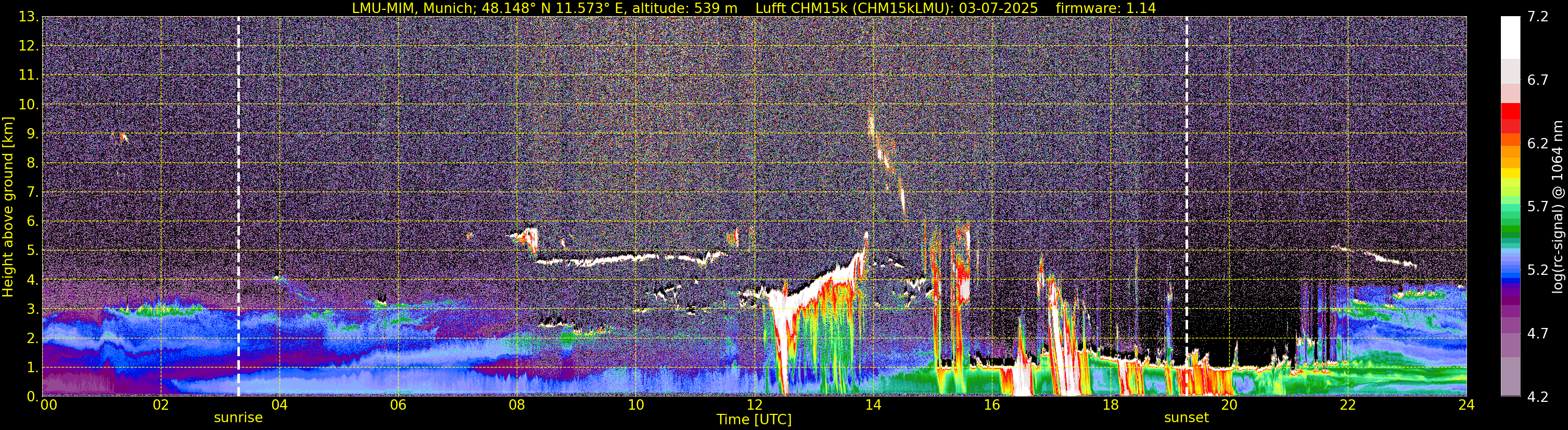The height and width of the screenshot is (430, 1568).
Task: Click the '06' tick on the time axis
Action: [398, 405]
